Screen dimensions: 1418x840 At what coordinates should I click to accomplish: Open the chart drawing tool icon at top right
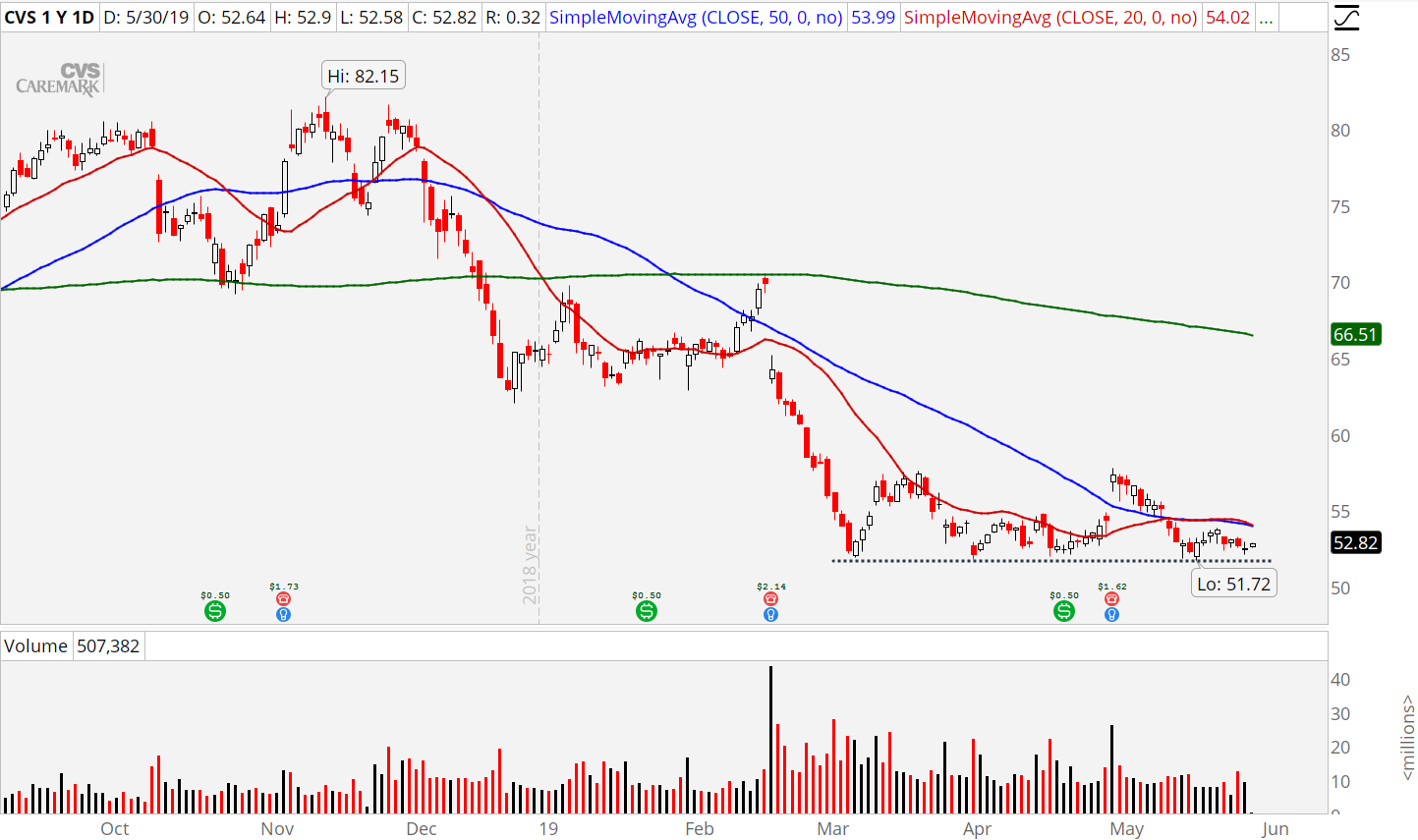pyautogui.click(x=1346, y=17)
